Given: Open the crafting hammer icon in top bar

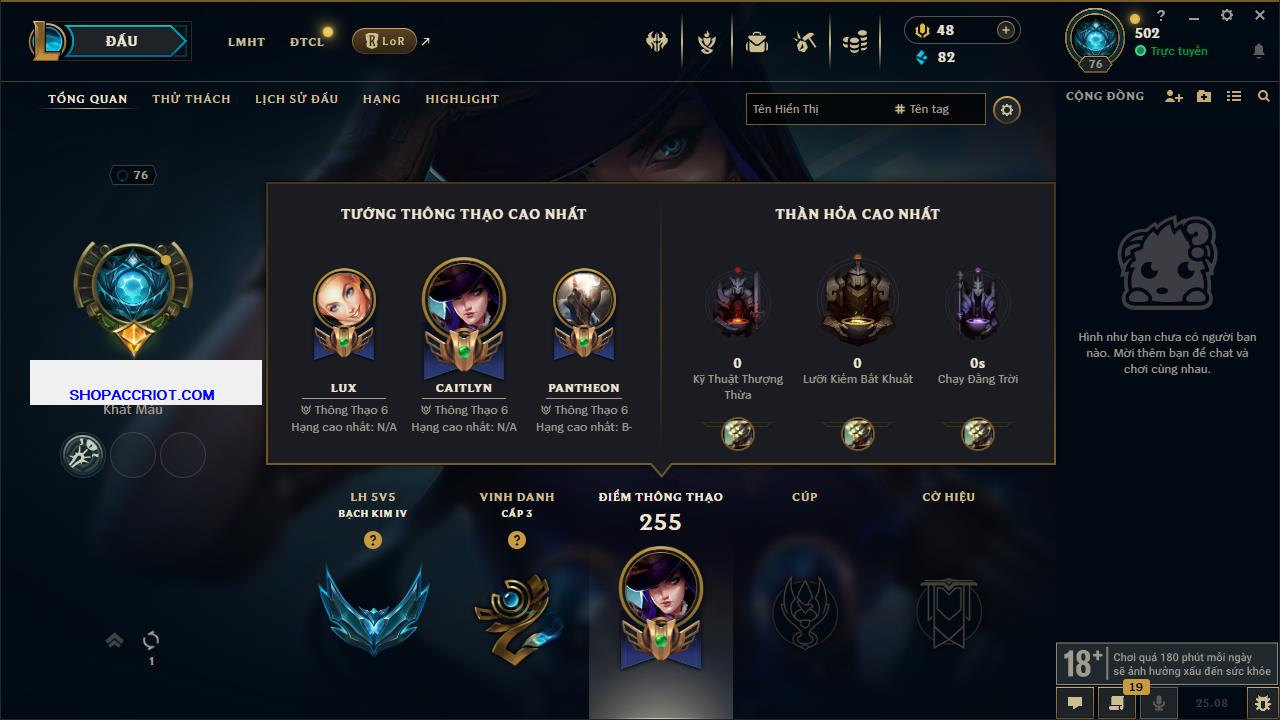Looking at the screenshot, I should (x=805, y=42).
